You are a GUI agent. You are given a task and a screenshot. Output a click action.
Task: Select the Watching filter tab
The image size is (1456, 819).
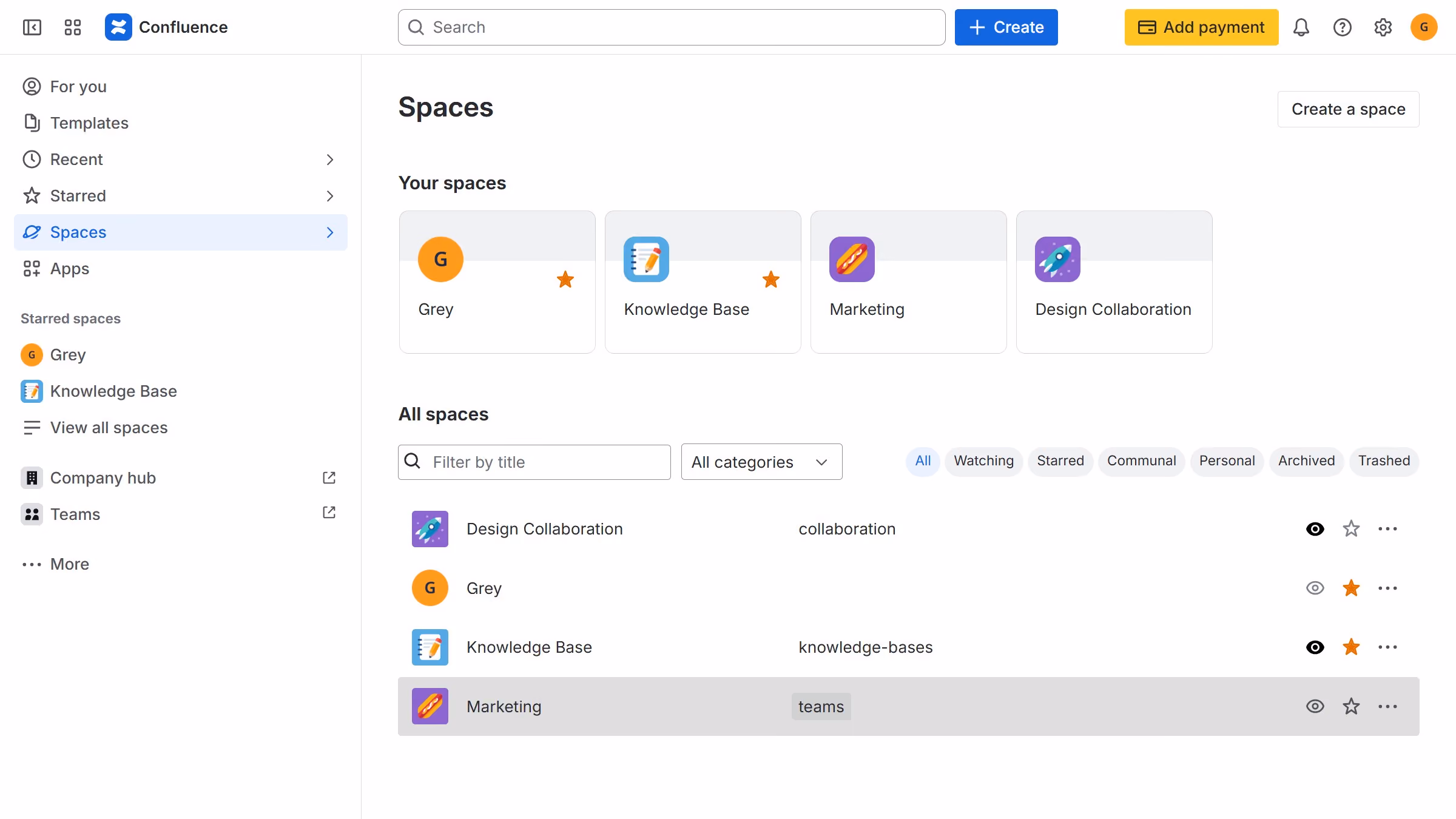[x=983, y=461]
